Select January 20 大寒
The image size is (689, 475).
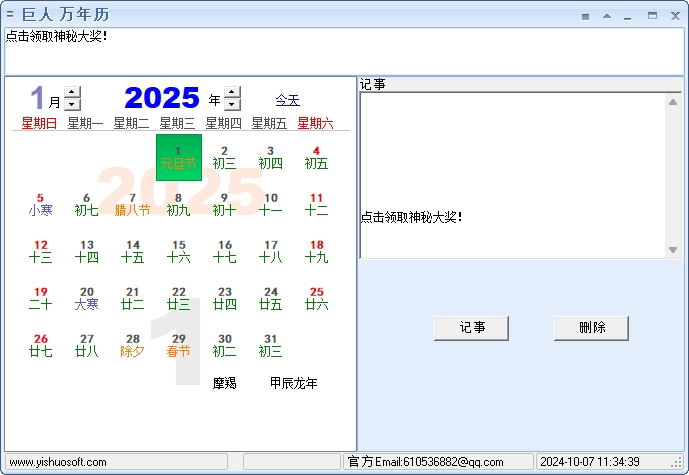[87, 298]
